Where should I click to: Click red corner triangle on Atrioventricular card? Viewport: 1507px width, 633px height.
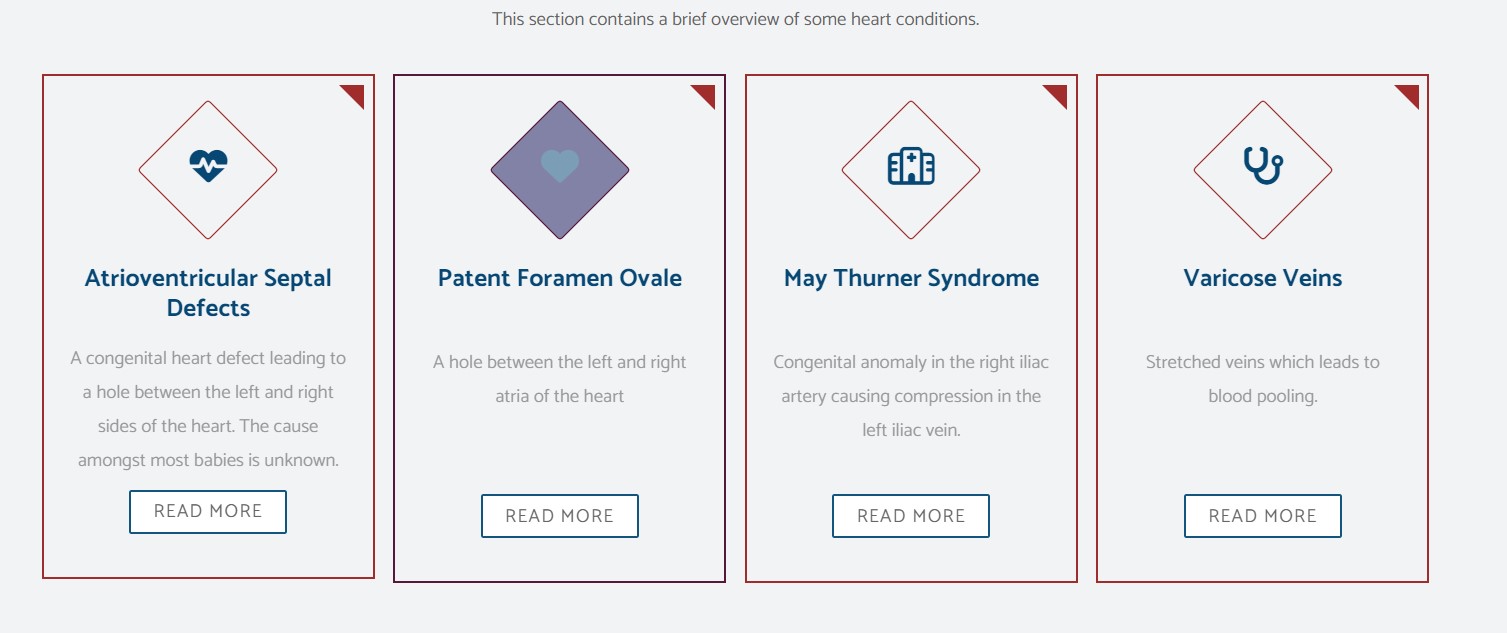[x=355, y=94]
